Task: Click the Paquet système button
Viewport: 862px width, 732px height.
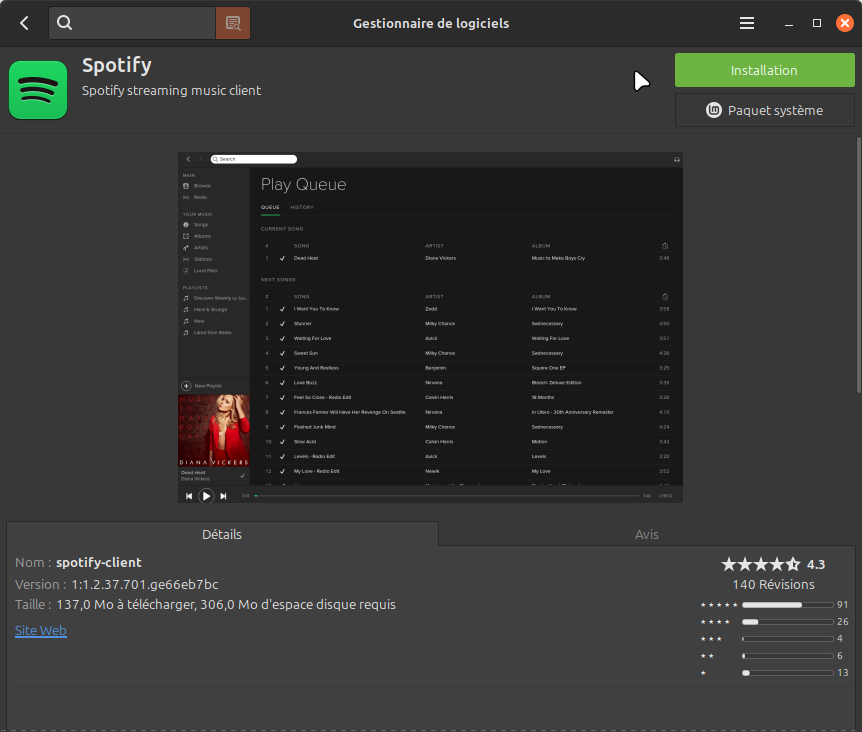Action: (x=765, y=110)
